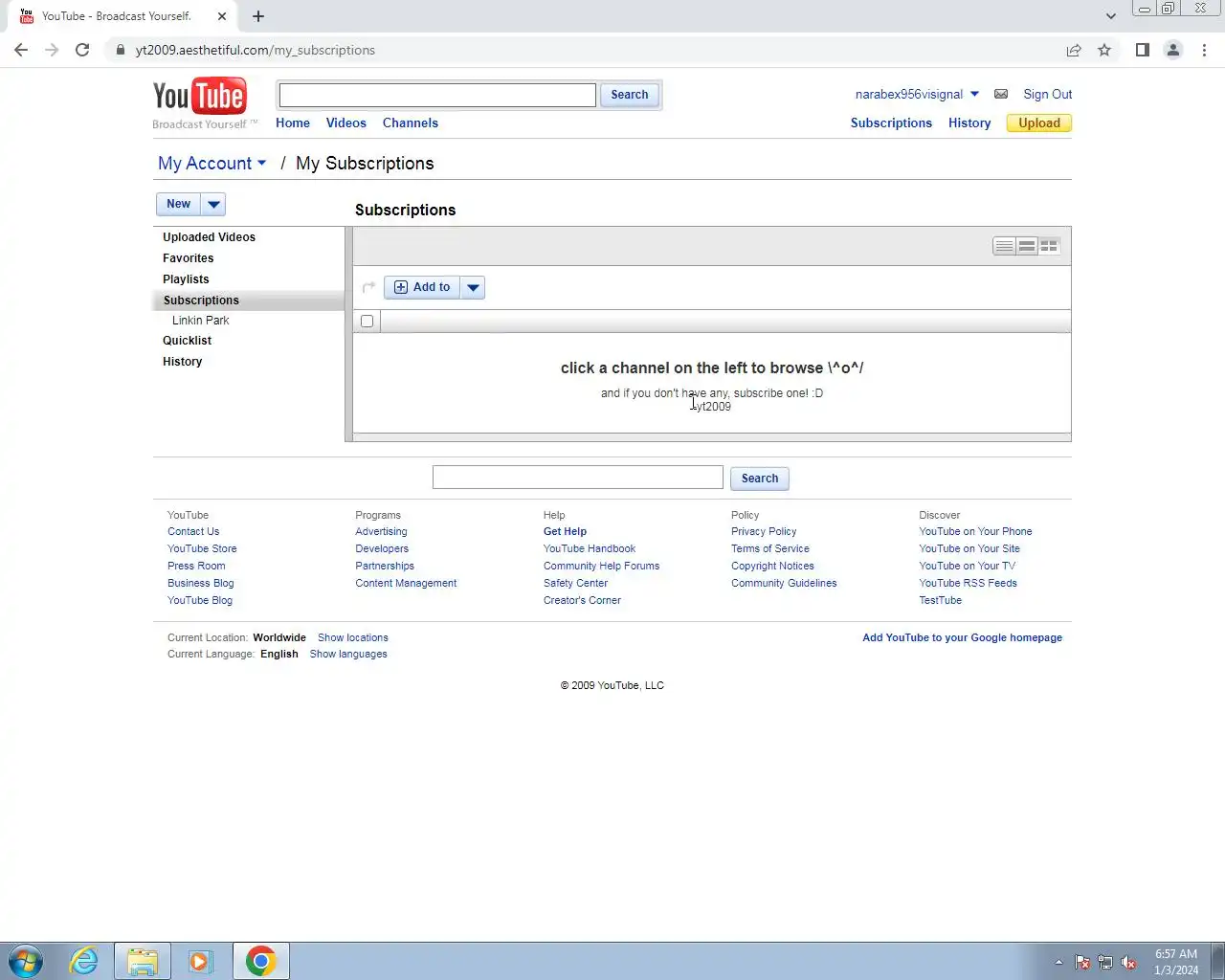This screenshot has width=1225, height=980.
Task: Click the volume icon in system tray
Action: coord(1129,963)
